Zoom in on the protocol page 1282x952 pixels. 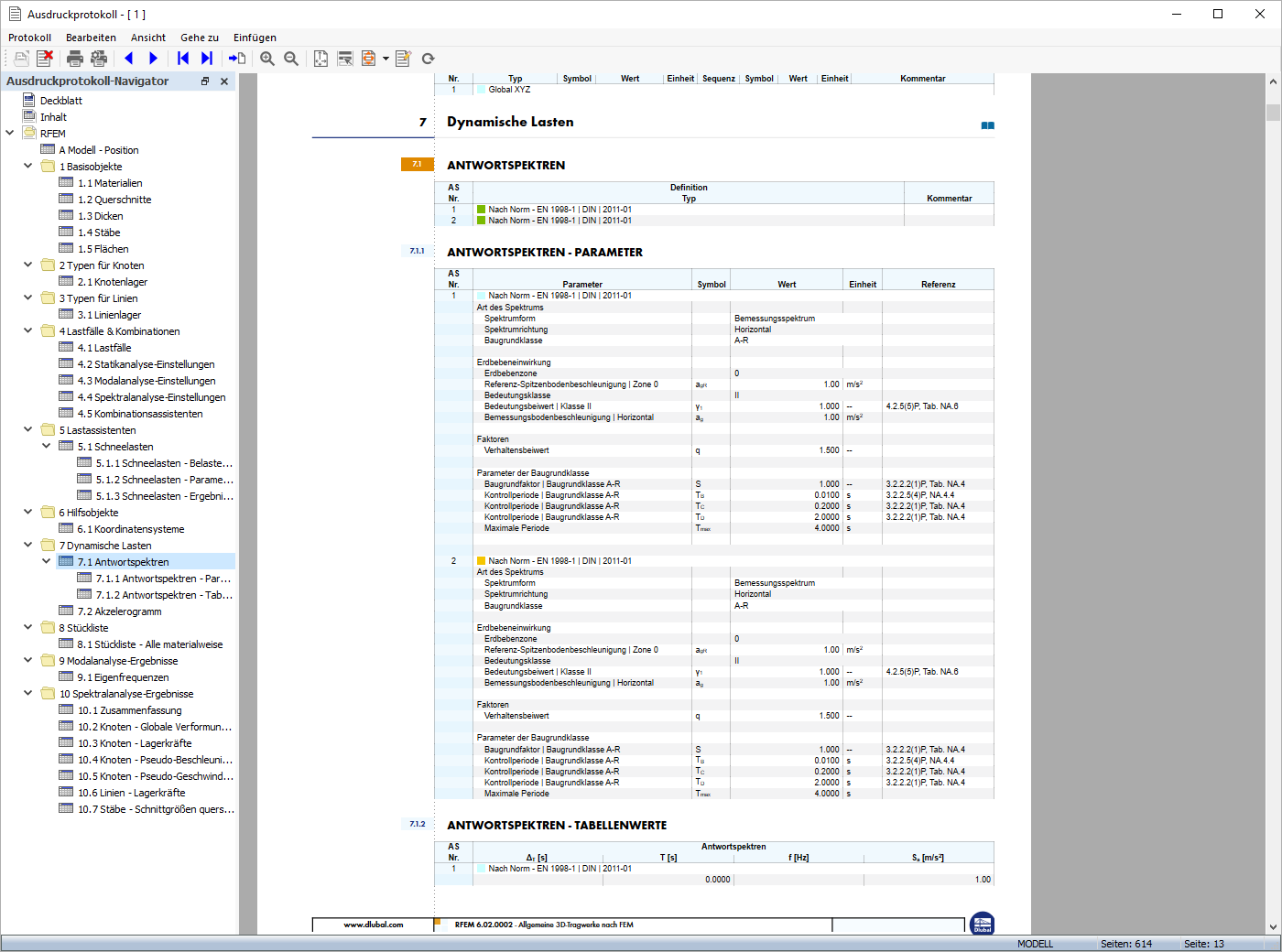[x=266, y=58]
